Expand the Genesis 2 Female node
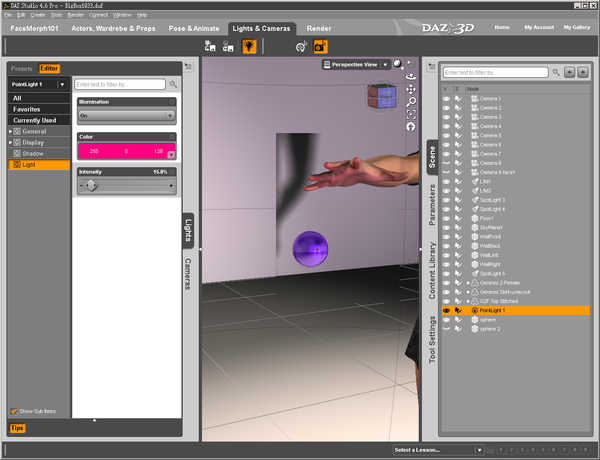 click(x=468, y=283)
